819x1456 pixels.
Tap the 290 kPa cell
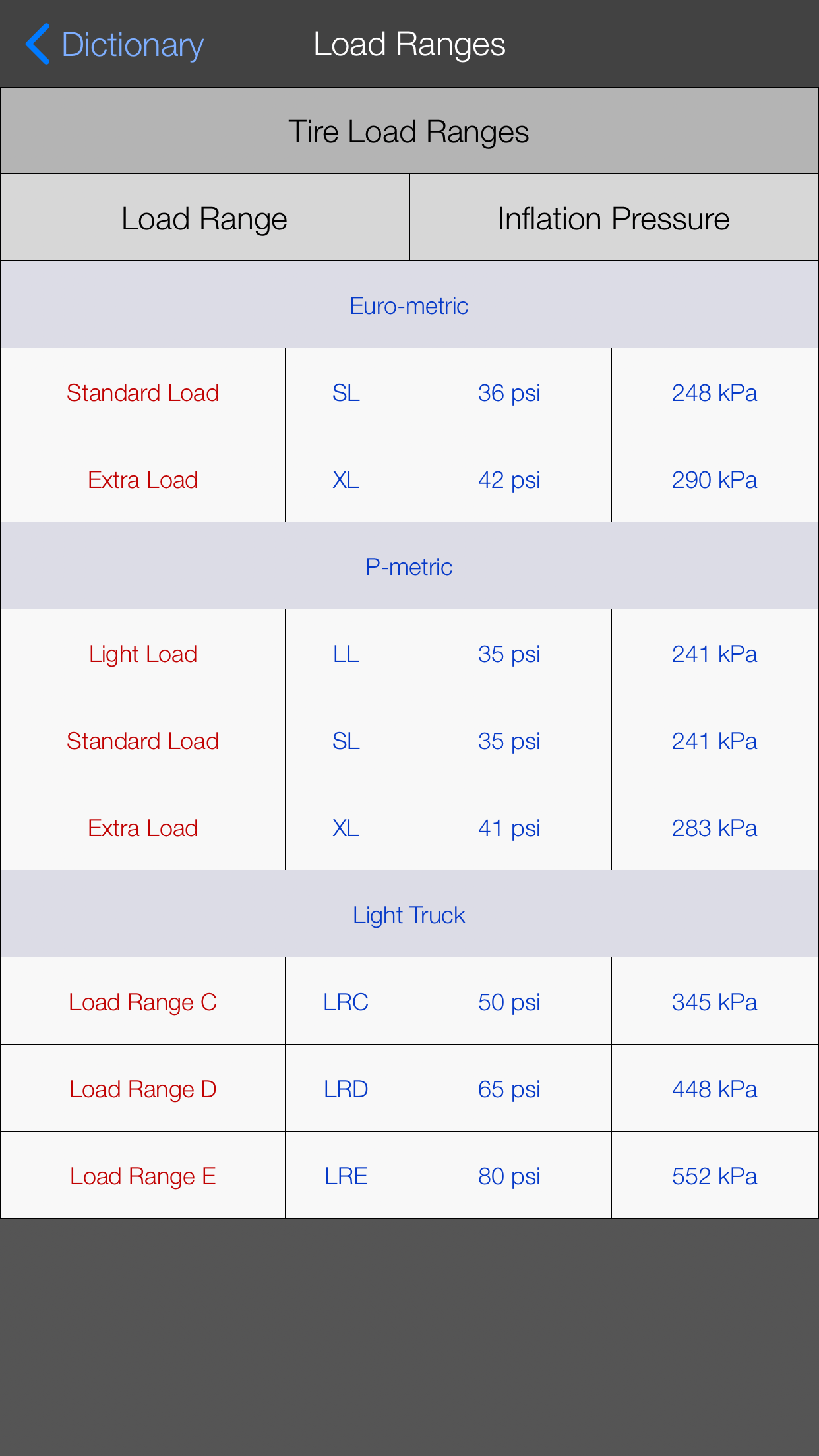point(715,479)
